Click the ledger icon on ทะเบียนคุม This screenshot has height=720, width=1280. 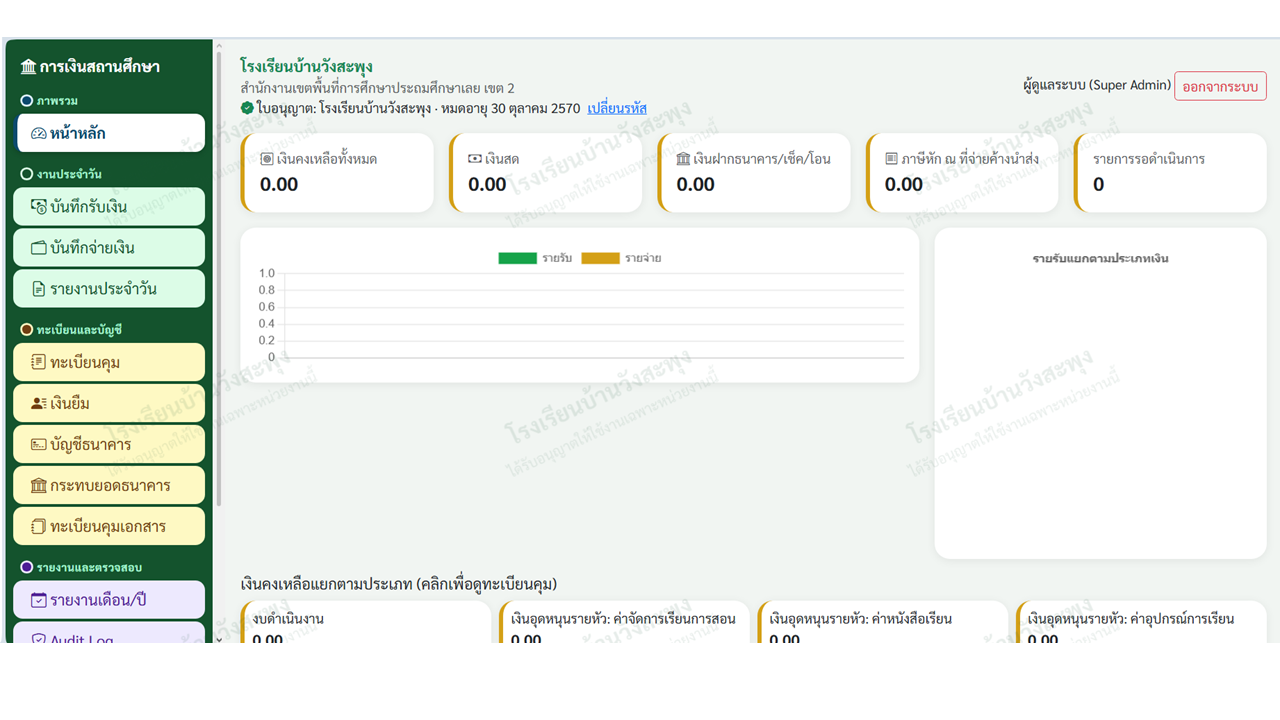38,362
